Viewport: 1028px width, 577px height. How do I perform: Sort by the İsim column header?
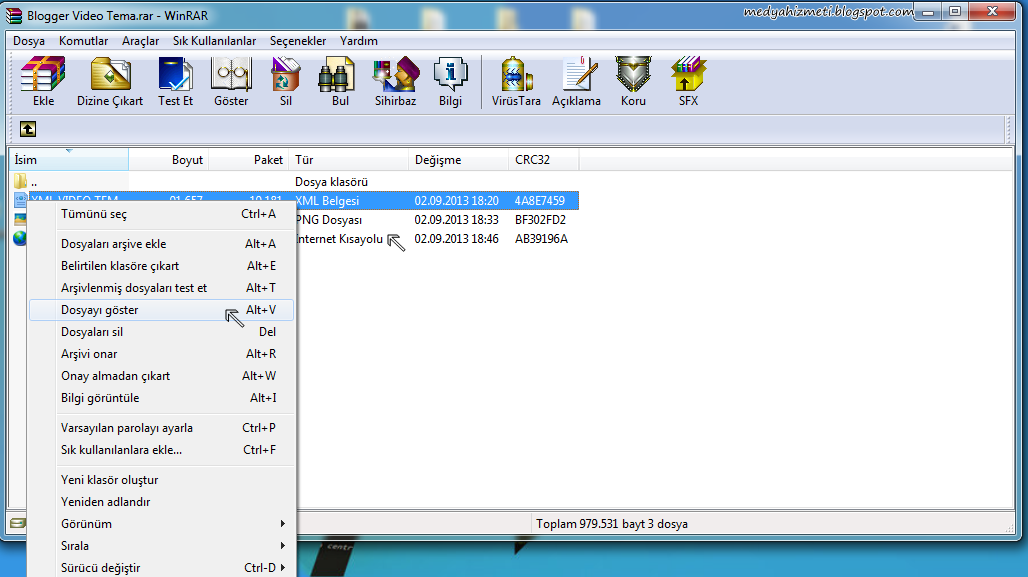[69, 160]
